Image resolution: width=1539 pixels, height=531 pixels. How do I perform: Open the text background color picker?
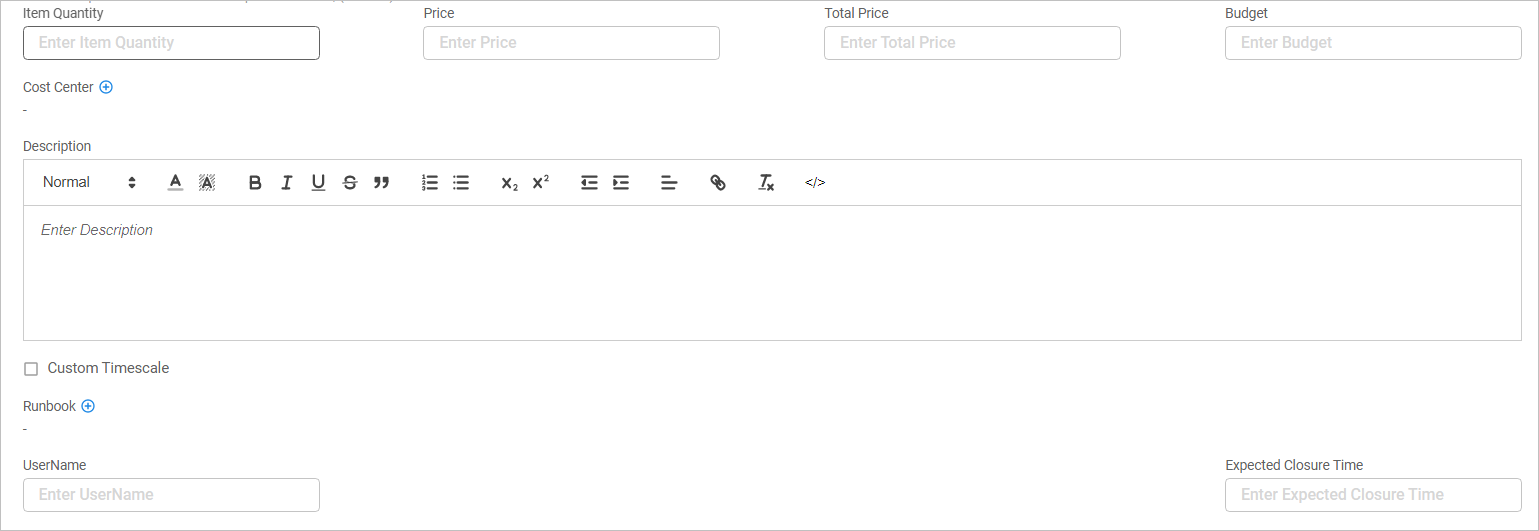207,183
